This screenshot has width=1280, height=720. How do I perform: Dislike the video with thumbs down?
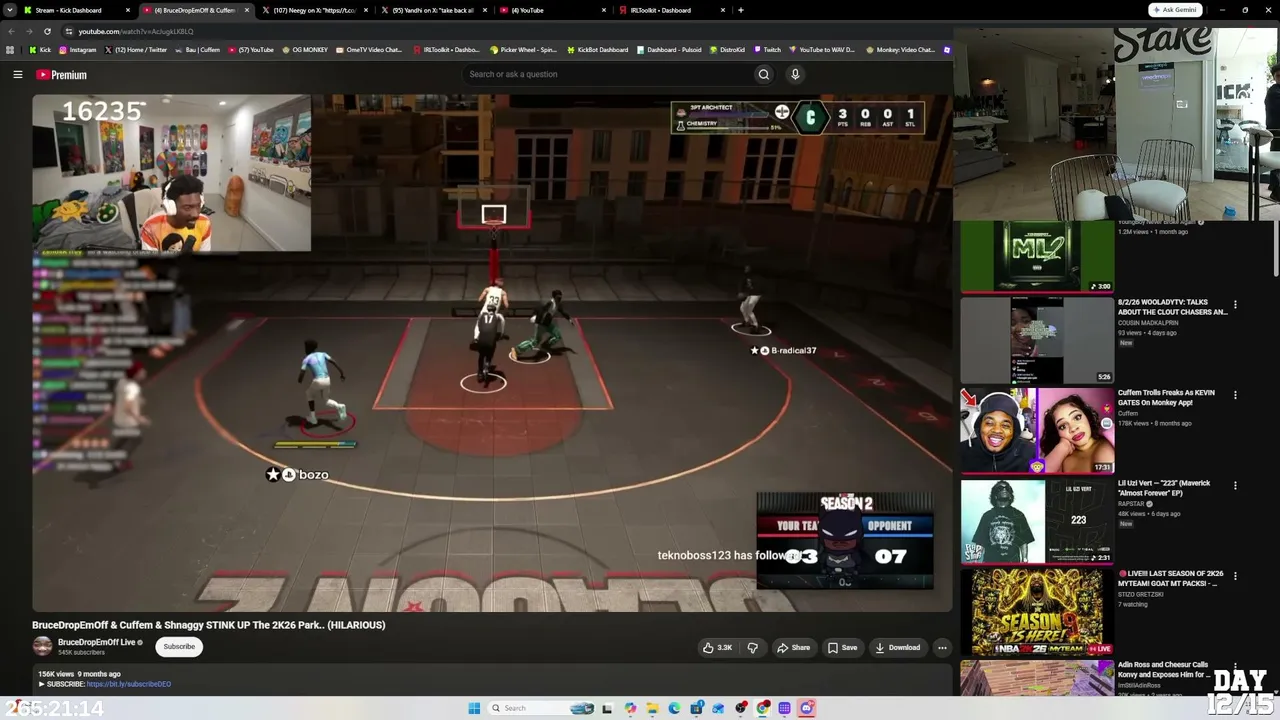coord(752,647)
